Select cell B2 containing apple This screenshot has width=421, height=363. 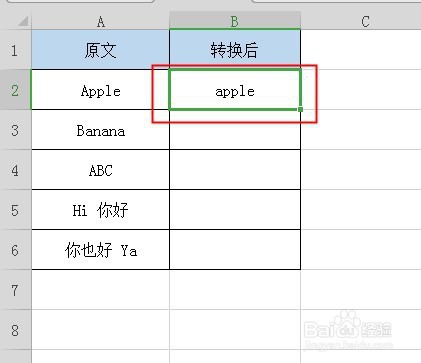tap(235, 89)
